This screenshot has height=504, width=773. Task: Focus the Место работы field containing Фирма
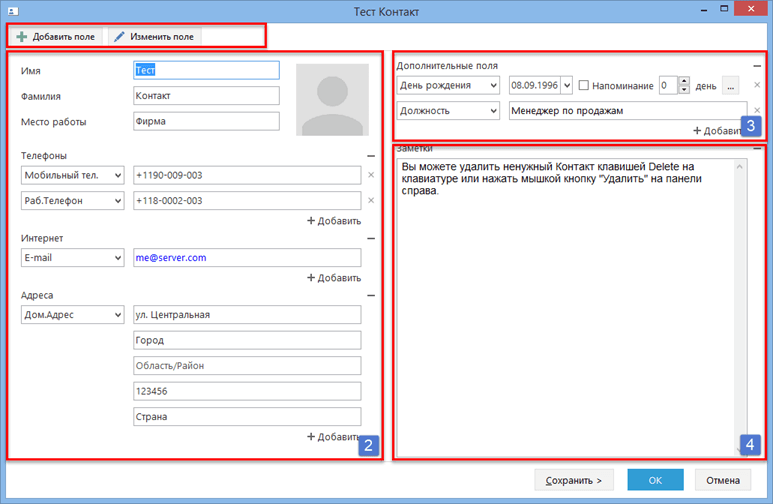point(206,121)
